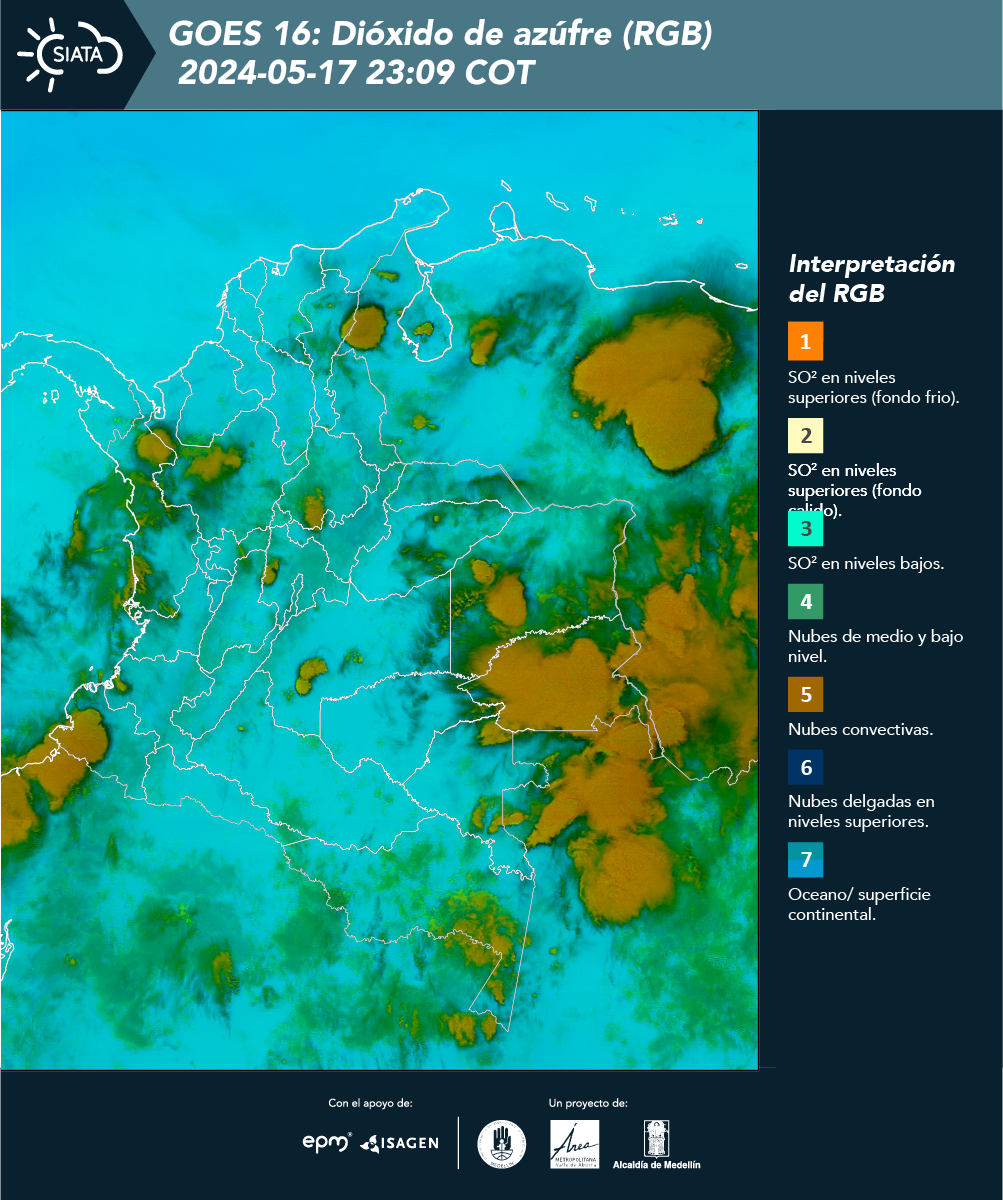Click 'SO² en niveles bajos.' legend text
Image resolution: width=1003 pixels, height=1200 pixels.
866,563
